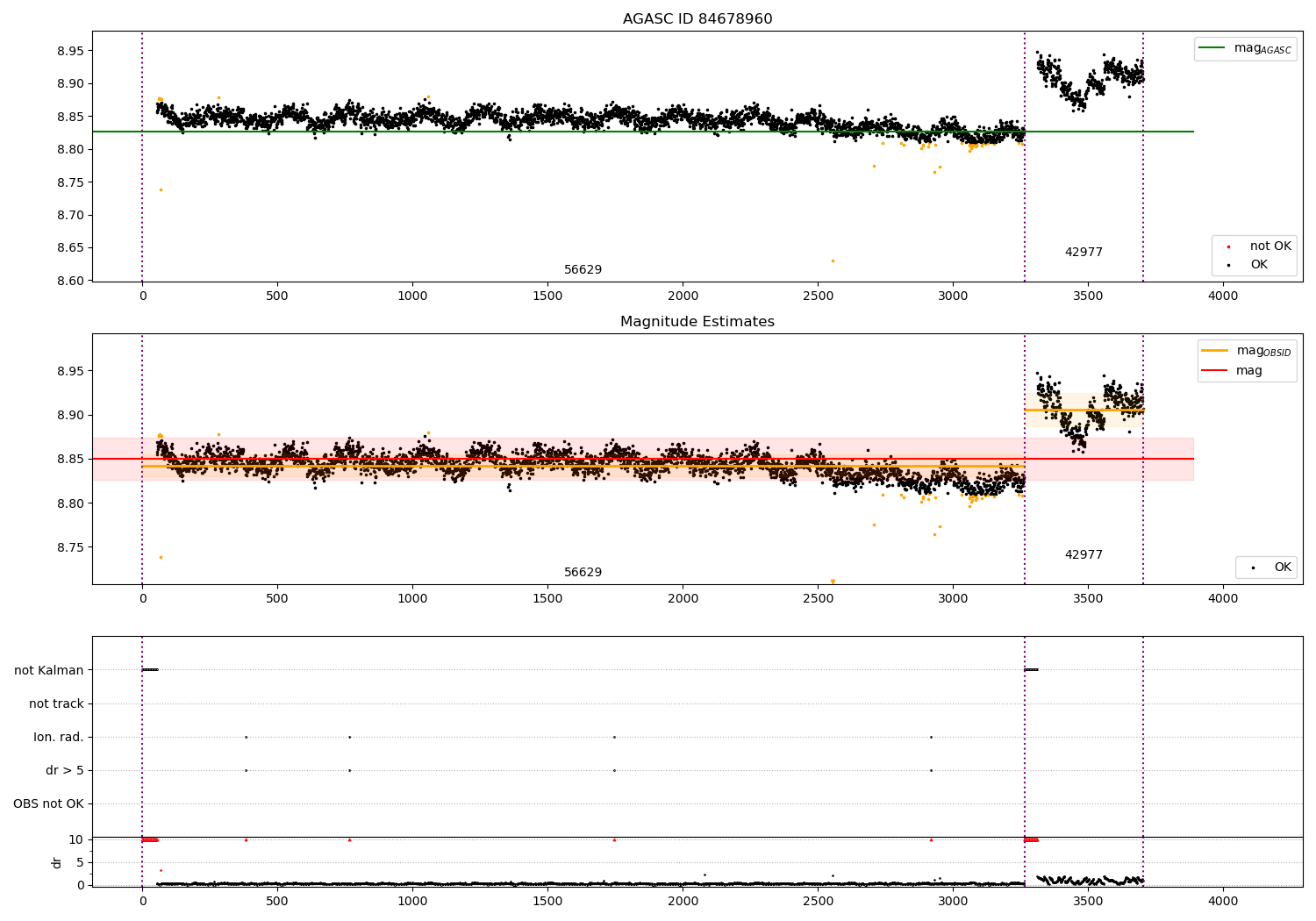Click the '5' tick on the dr axis
Screen dimensions: 1316x921
(81, 862)
